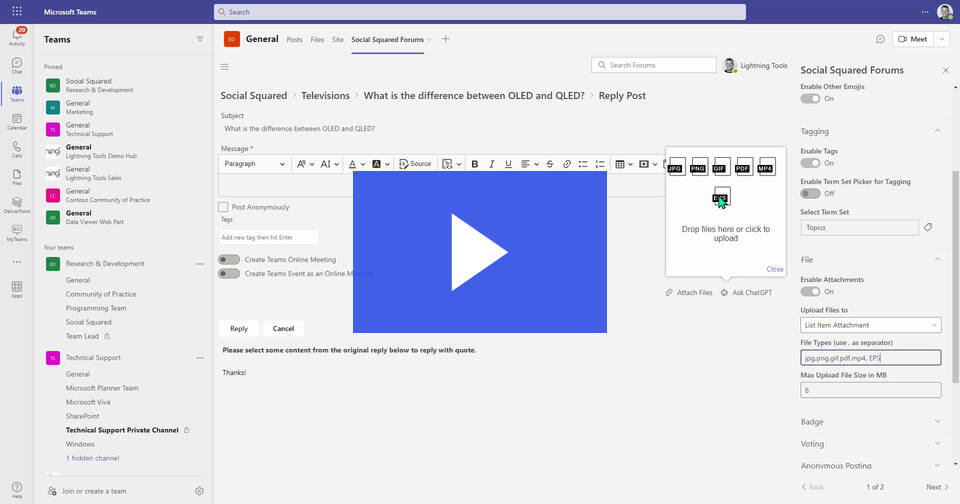Toggle bold formatting in the editor

pos(474,164)
